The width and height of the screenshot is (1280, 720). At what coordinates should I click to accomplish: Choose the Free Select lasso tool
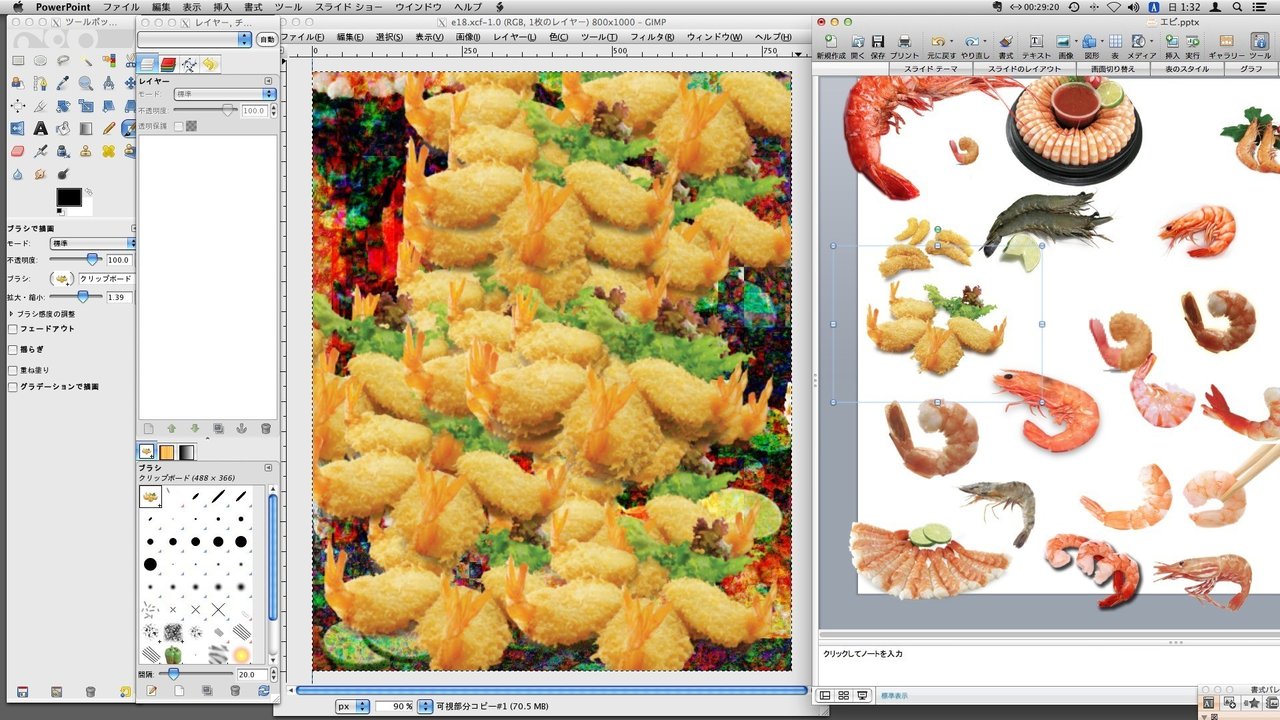pyautogui.click(x=63, y=61)
